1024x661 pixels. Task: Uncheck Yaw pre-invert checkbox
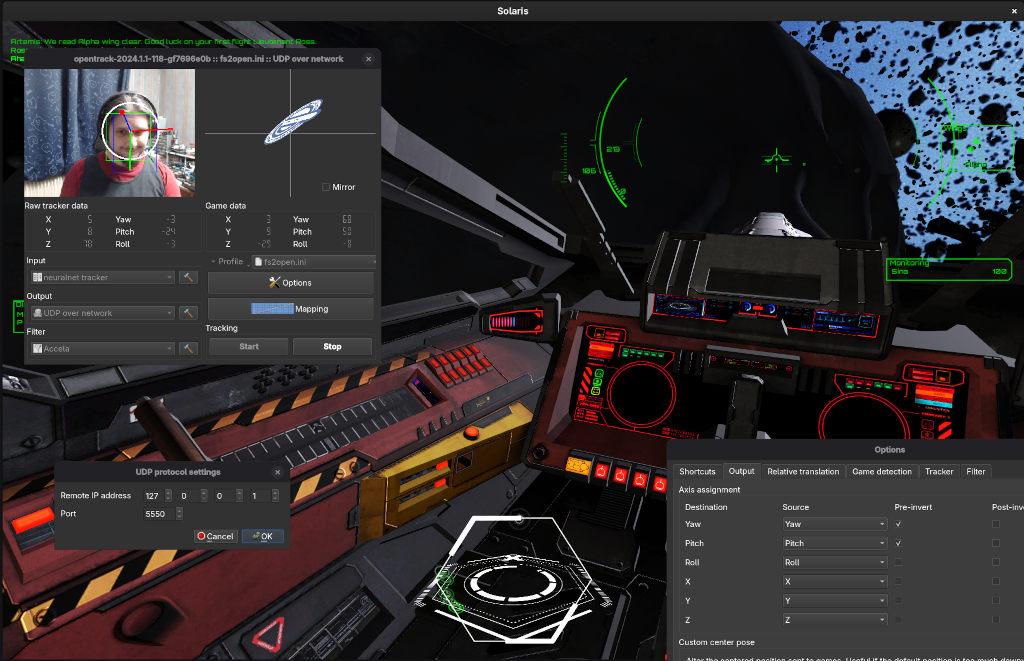pyautogui.click(x=898, y=524)
